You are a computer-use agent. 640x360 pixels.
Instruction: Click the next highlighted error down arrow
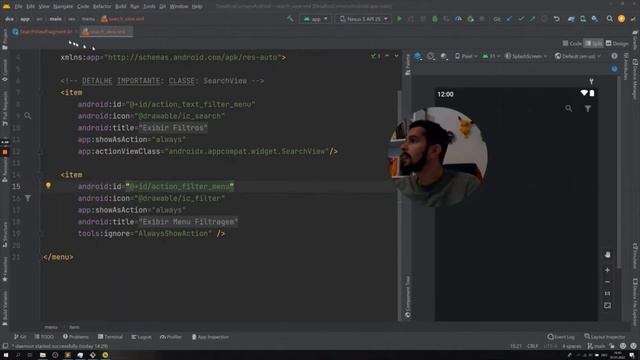tap(396, 56)
